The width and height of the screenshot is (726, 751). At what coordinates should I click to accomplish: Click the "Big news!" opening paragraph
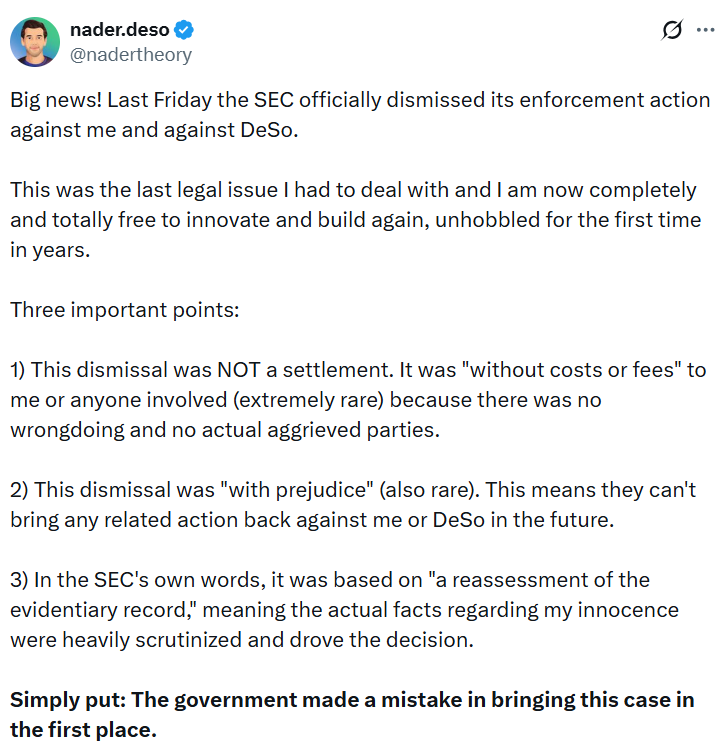(x=360, y=115)
